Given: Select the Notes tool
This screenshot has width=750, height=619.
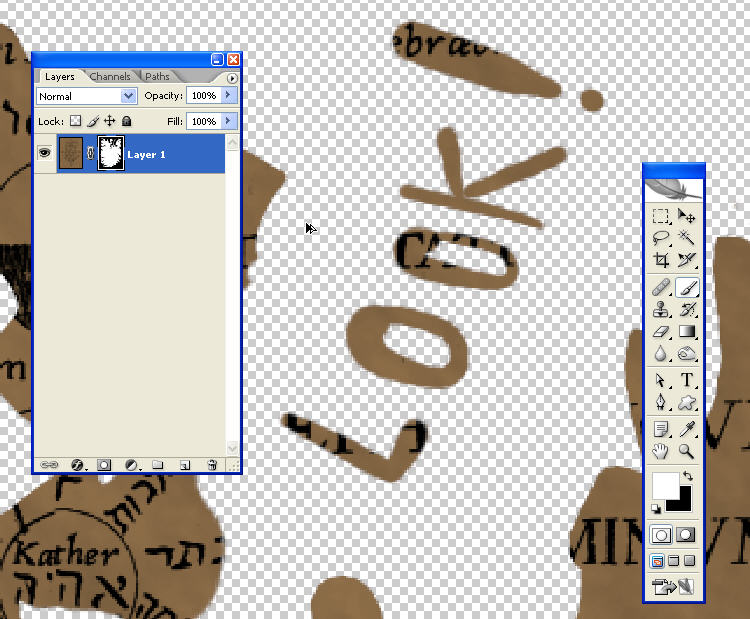Looking at the screenshot, I should [661, 429].
